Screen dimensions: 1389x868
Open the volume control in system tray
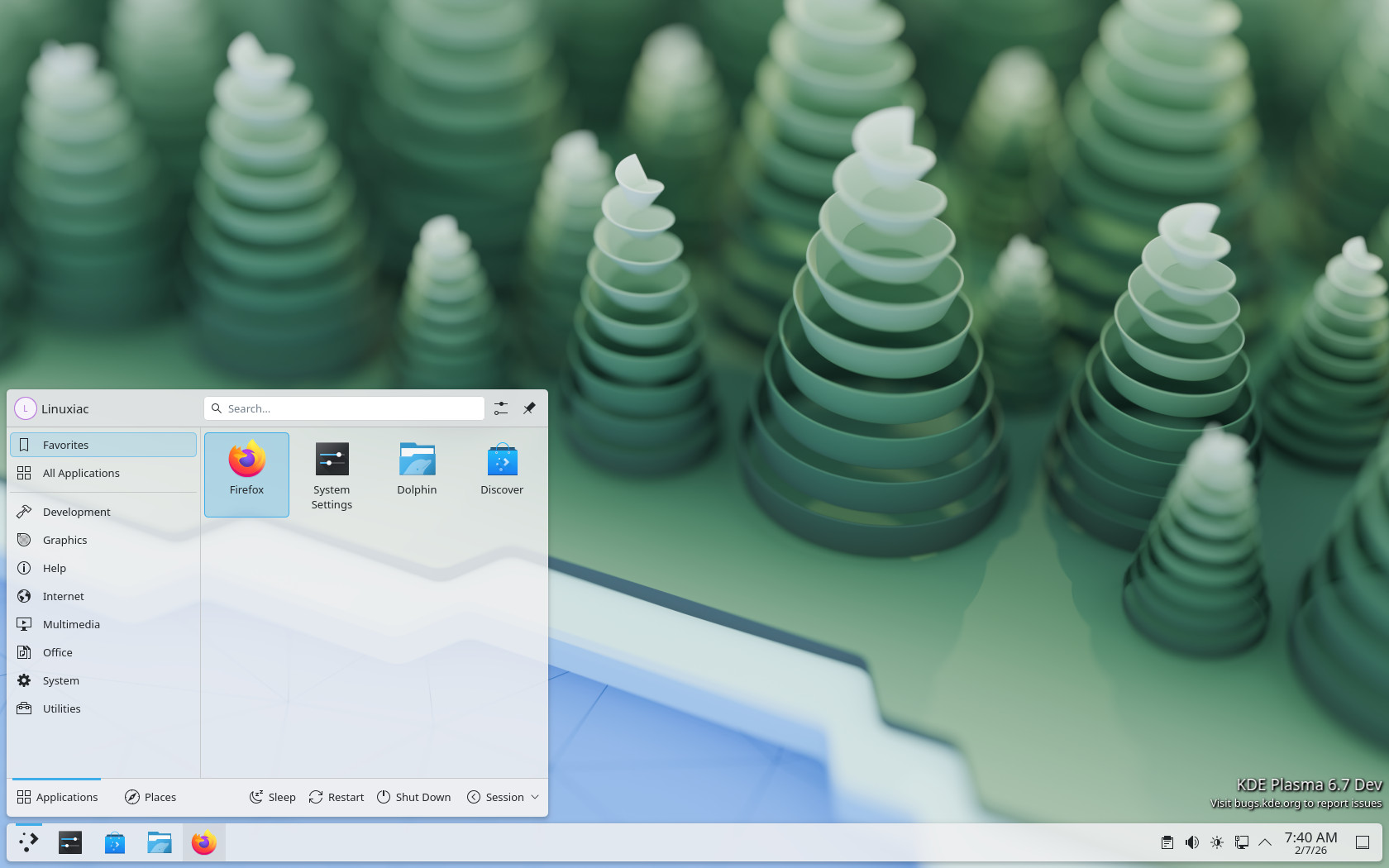[1191, 842]
